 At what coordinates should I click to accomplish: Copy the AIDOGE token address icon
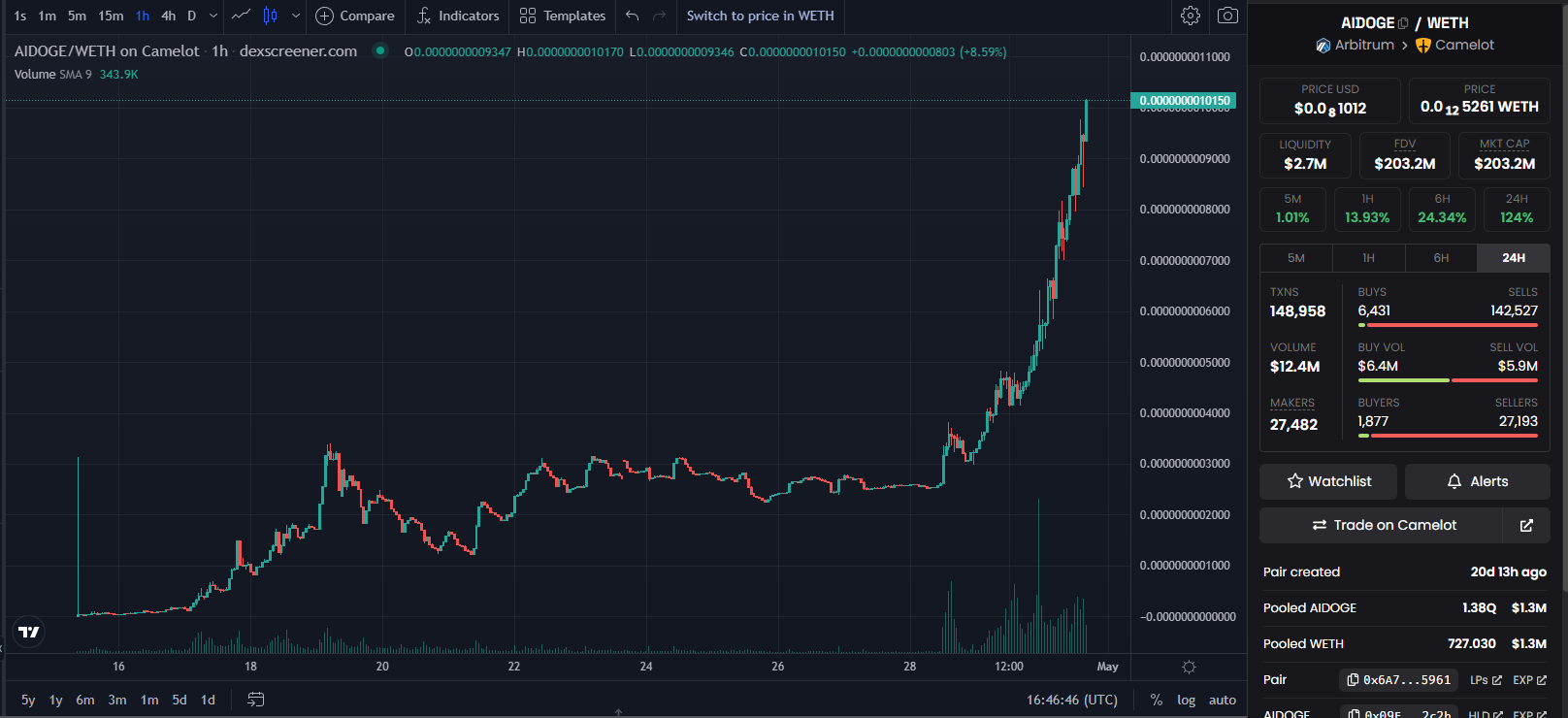point(1403,23)
